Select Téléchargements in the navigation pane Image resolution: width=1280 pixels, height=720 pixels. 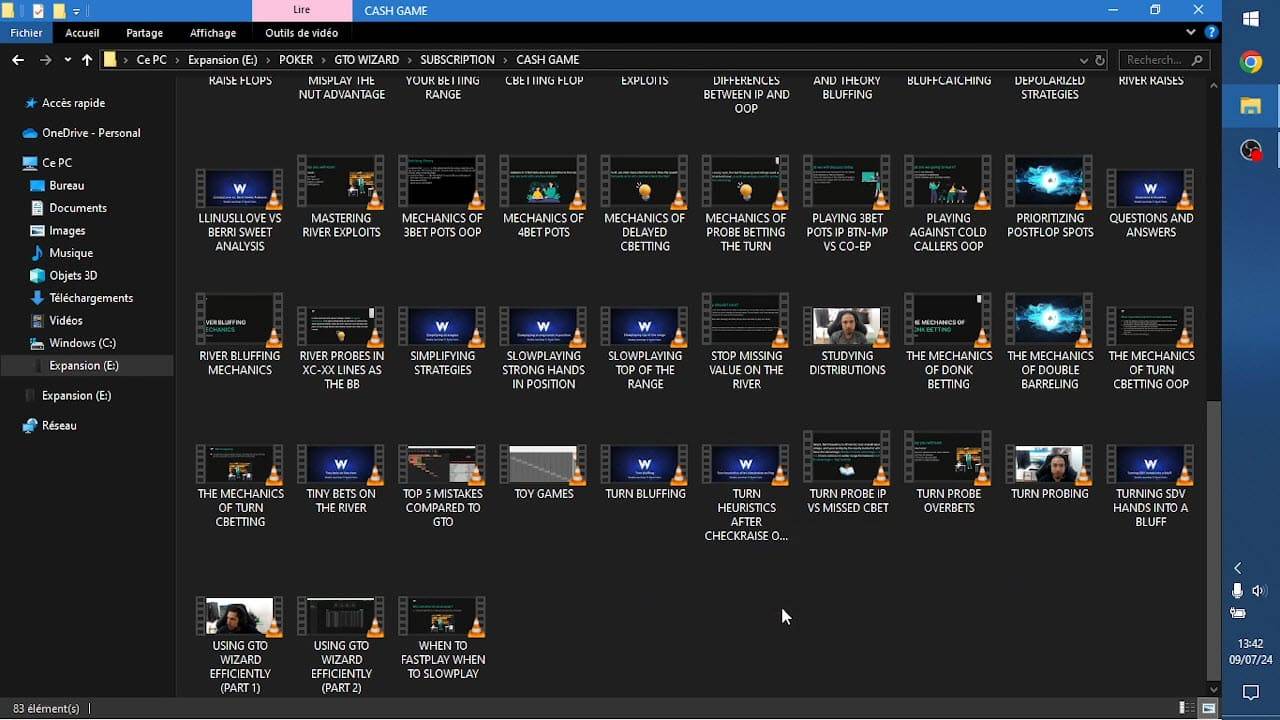pyautogui.click(x=91, y=298)
